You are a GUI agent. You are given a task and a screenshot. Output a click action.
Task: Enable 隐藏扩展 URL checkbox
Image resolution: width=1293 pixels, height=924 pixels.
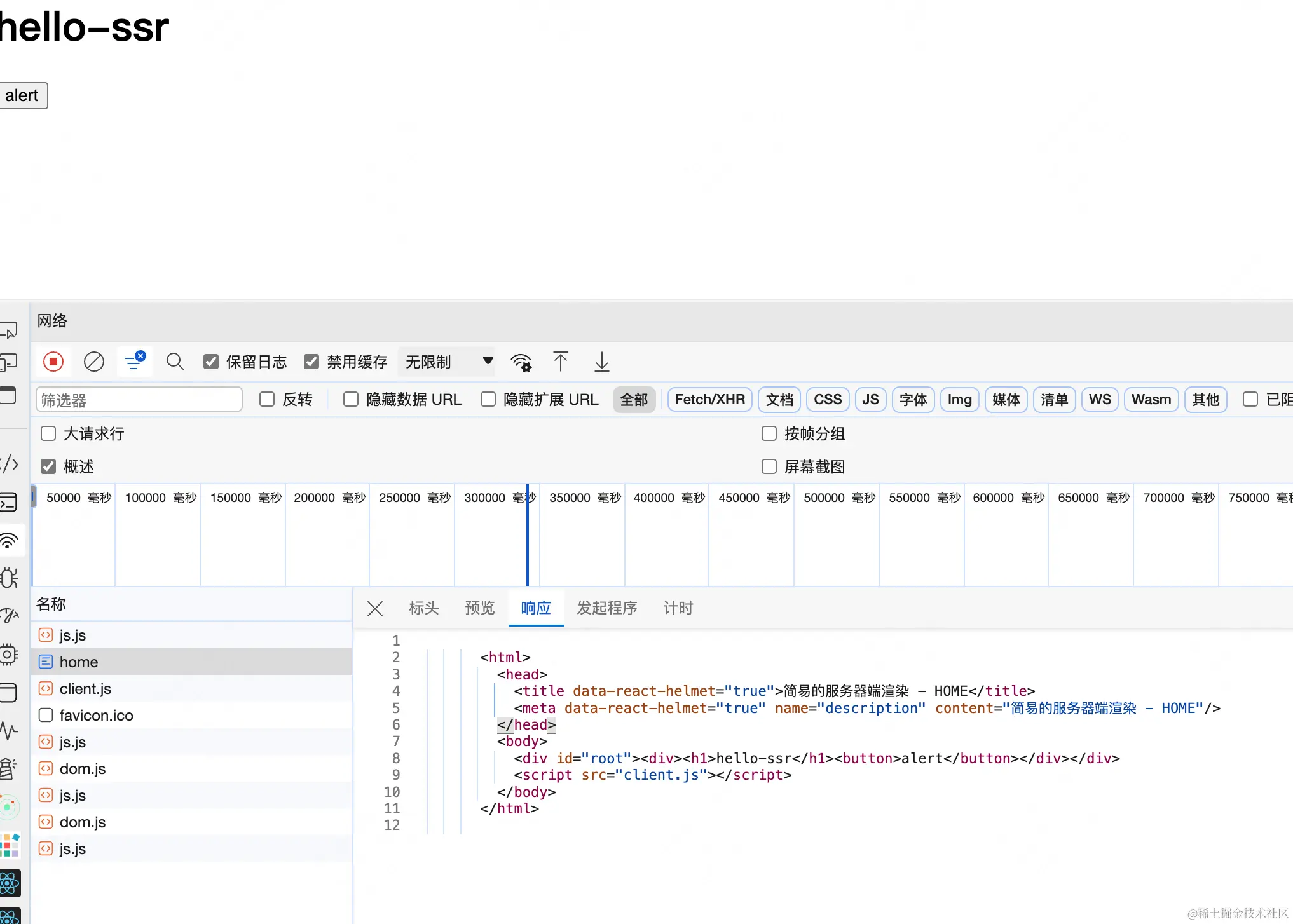coord(488,399)
